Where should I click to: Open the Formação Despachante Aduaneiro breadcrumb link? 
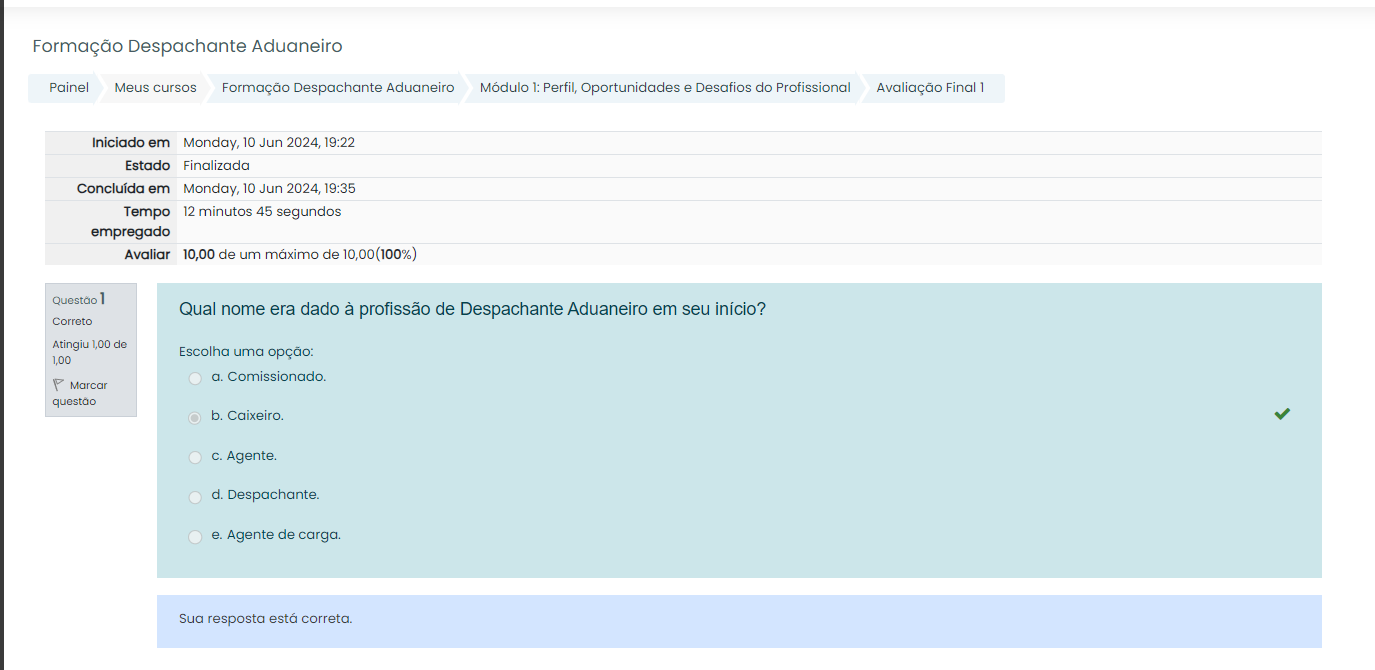point(338,88)
